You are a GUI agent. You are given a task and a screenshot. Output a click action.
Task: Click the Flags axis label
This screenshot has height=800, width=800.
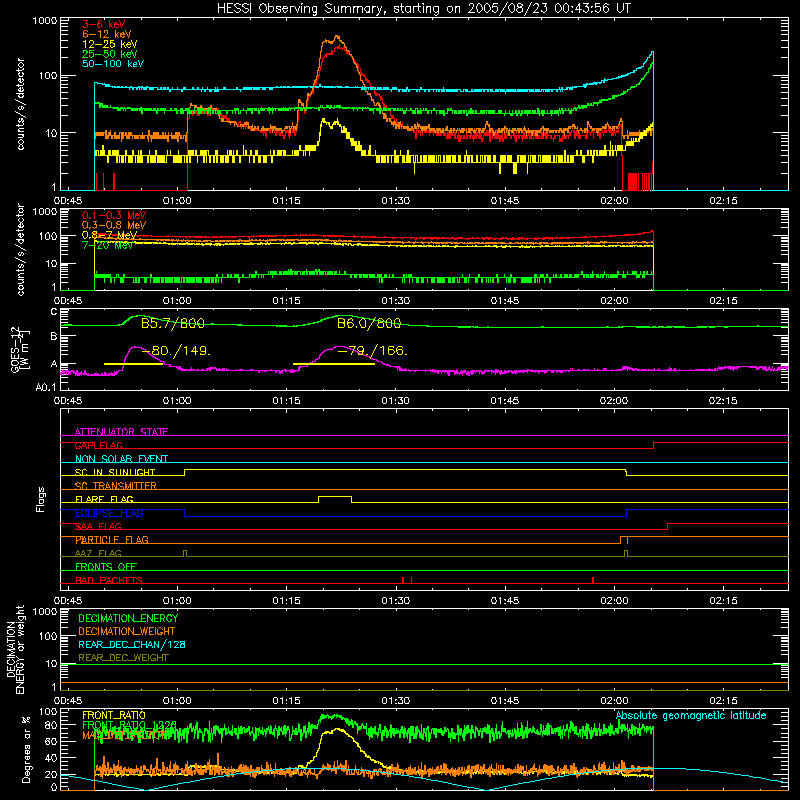[x=41, y=499]
